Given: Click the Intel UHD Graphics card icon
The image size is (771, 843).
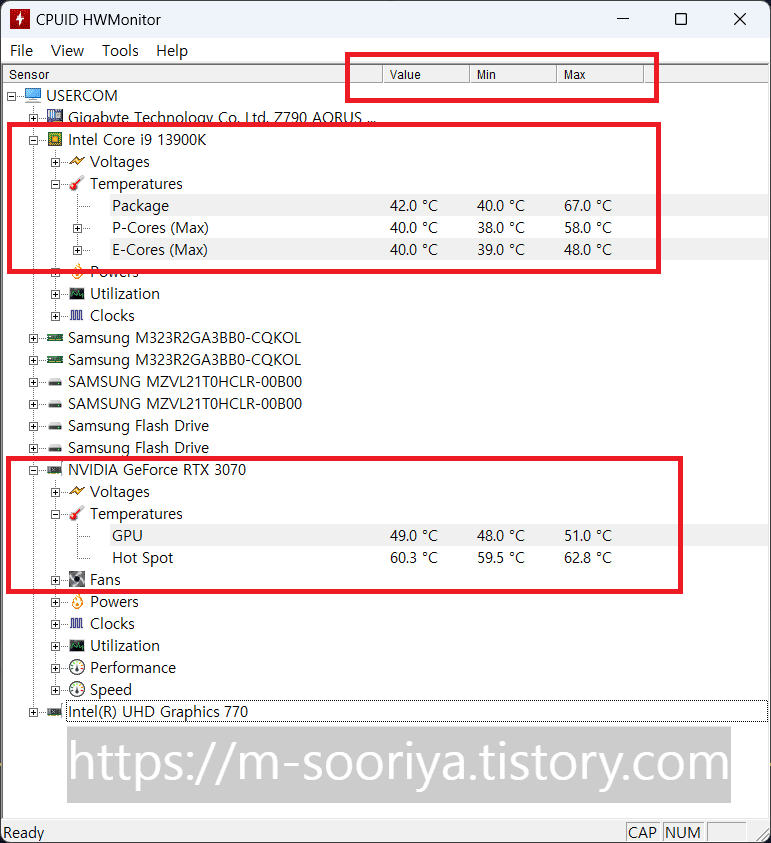Looking at the screenshot, I should (x=55, y=712).
